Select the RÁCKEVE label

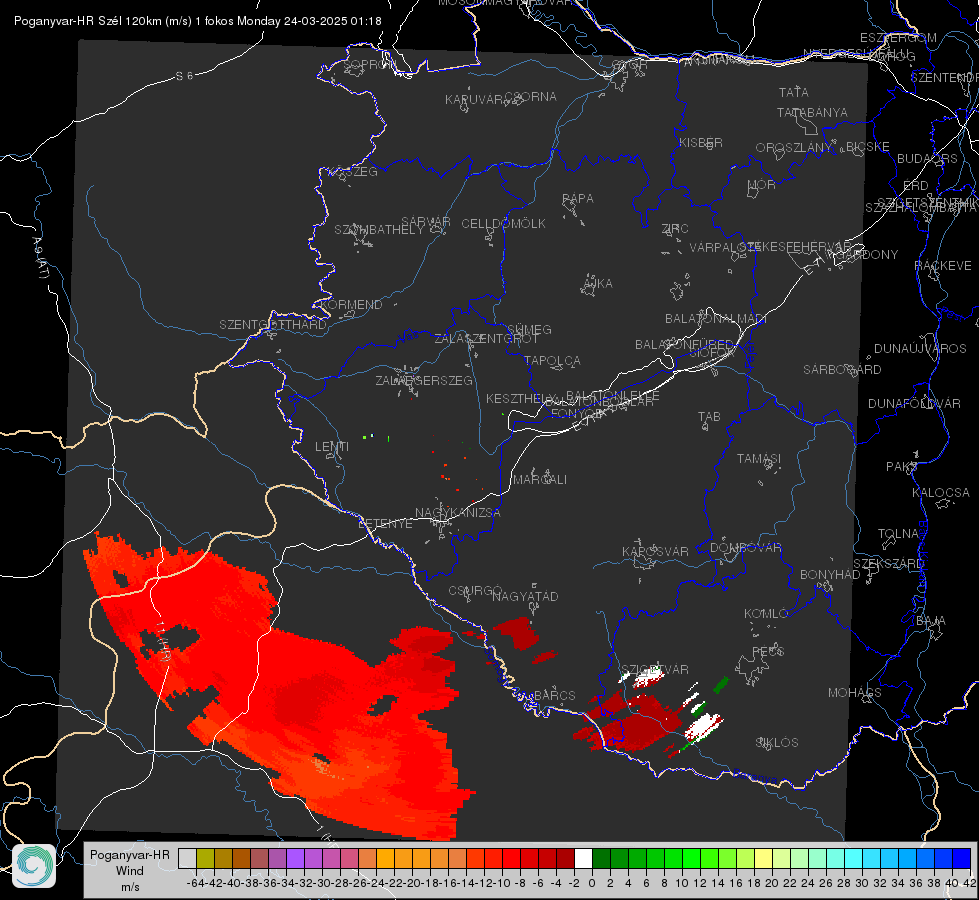[x=943, y=265]
